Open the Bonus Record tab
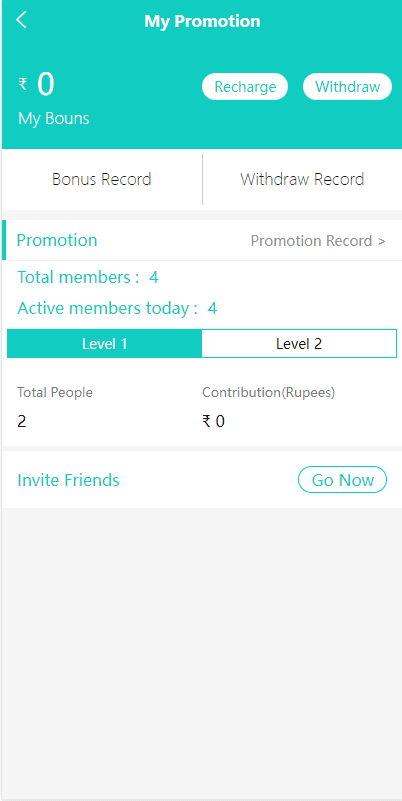 tap(102, 179)
